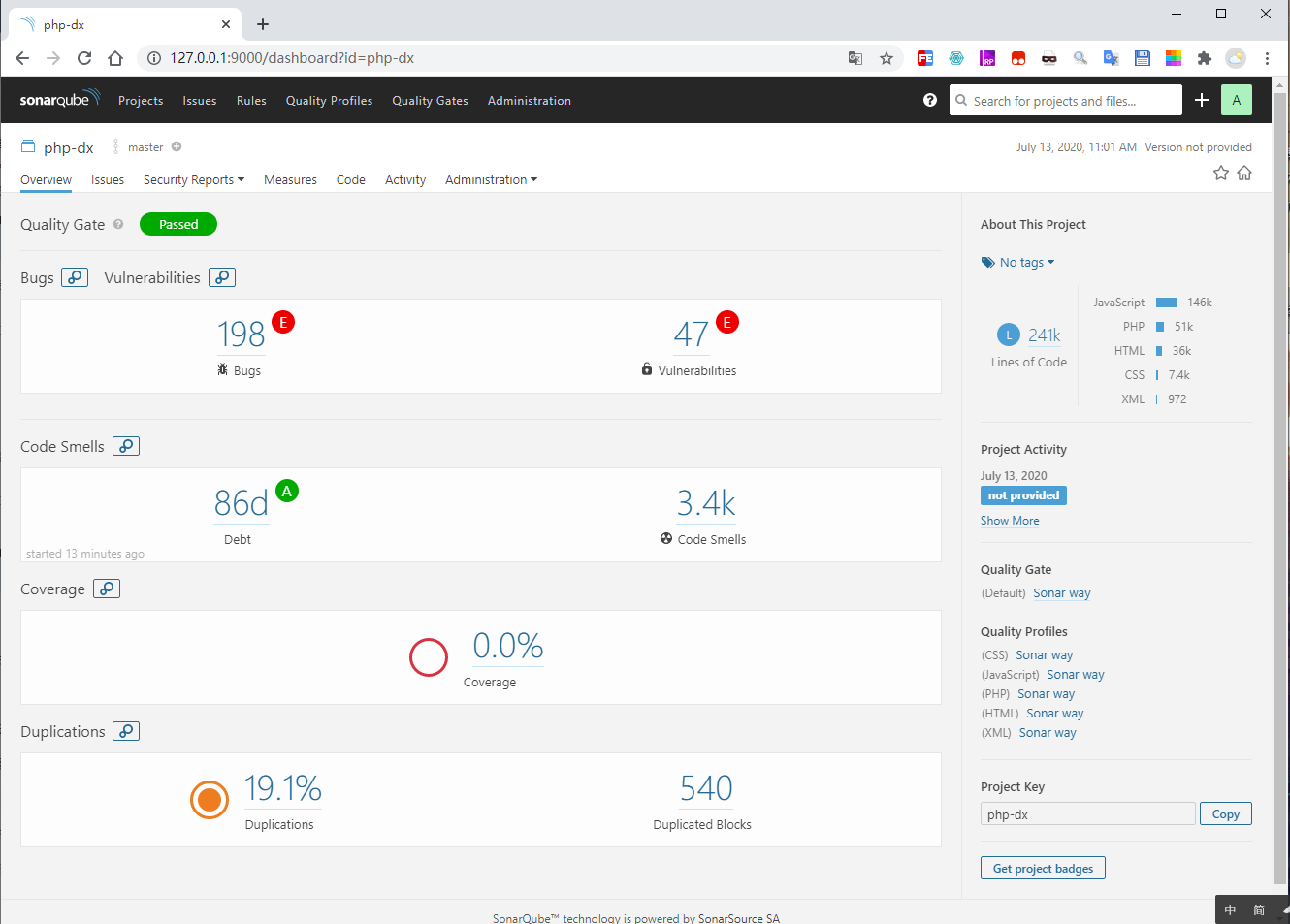Select the project Issues tab
Image resolution: width=1290 pixels, height=924 pixels.
(x=108, y=180)
